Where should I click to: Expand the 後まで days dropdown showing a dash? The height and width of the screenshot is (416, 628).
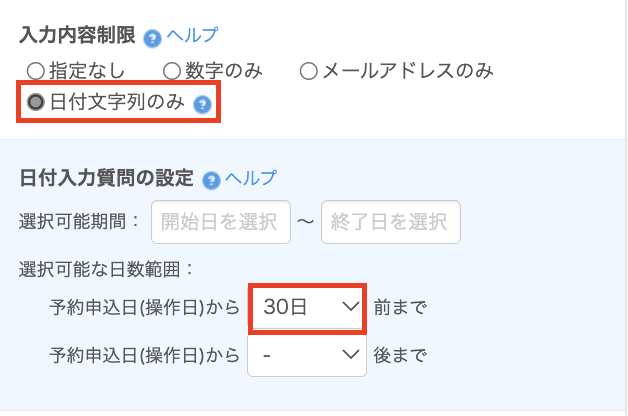(306, 354)
